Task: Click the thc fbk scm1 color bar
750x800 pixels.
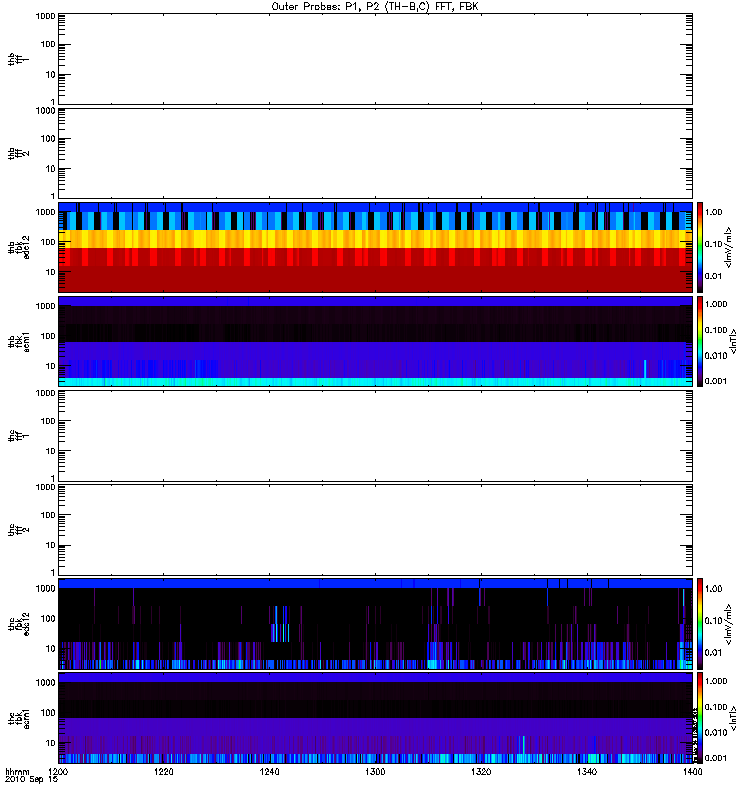Action: click(x=700, y=718)
